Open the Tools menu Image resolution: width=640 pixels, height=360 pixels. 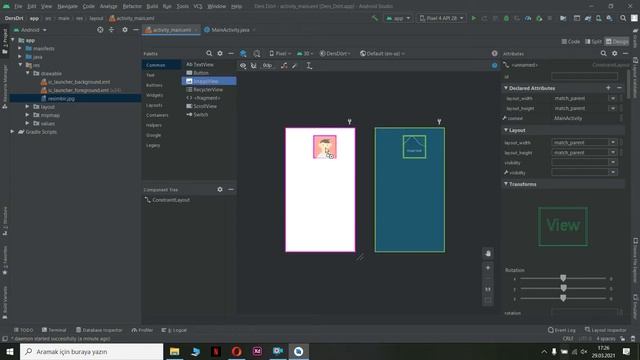click(182, 6)
